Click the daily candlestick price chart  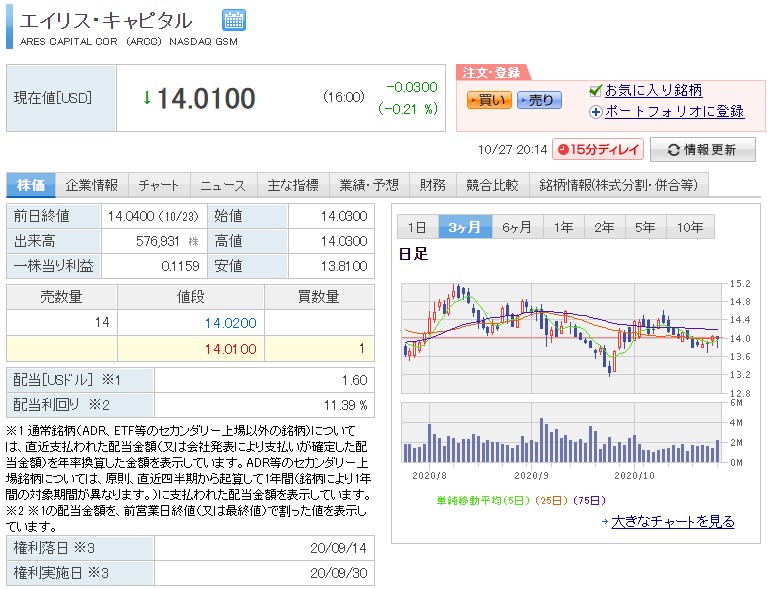pos(563,338)
